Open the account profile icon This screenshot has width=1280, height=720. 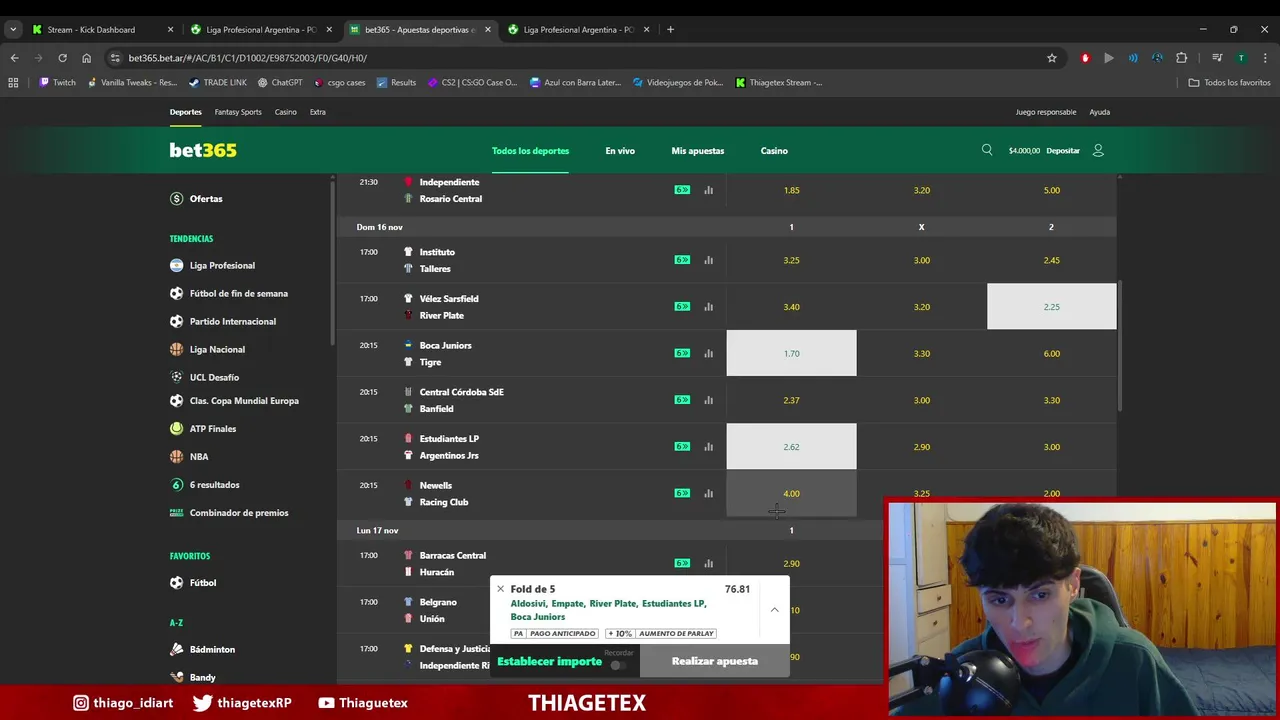point(1098,150)
